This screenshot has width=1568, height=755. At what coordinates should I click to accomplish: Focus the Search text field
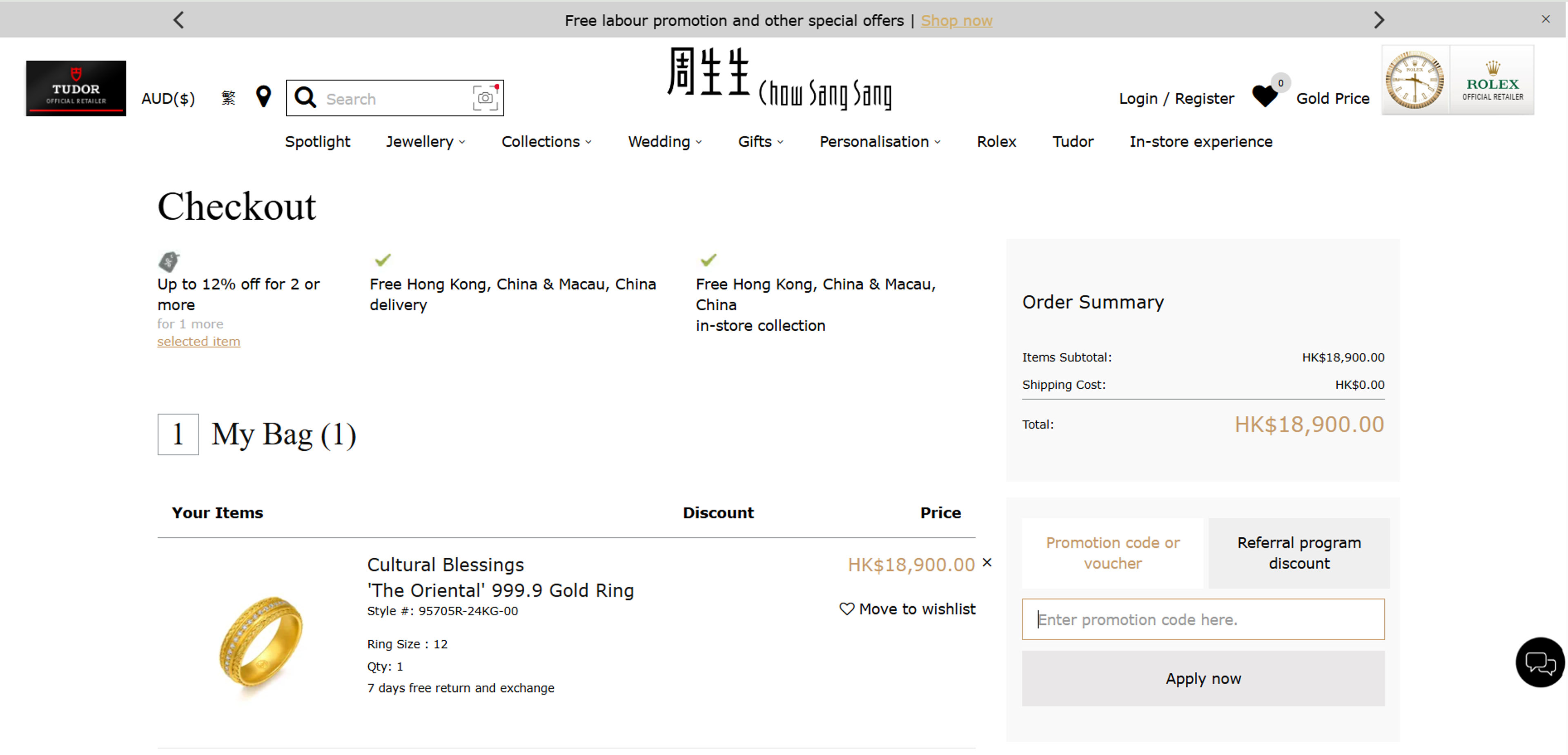point(396,99)
